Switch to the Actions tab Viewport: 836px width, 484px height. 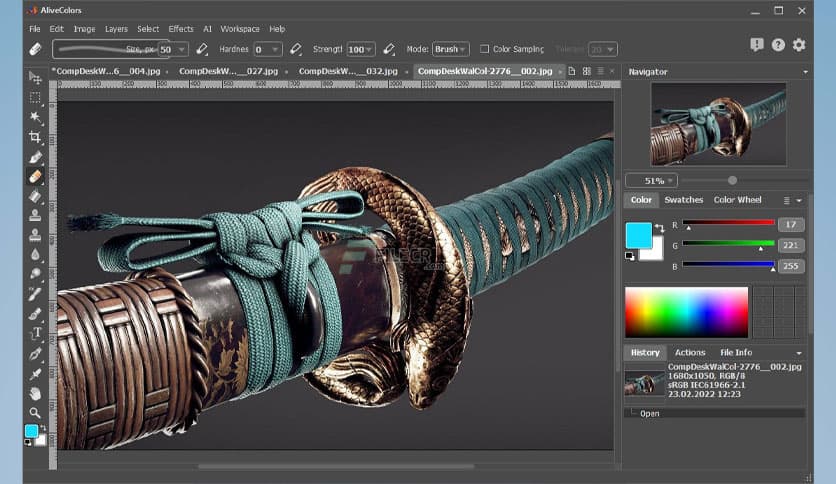690,352
